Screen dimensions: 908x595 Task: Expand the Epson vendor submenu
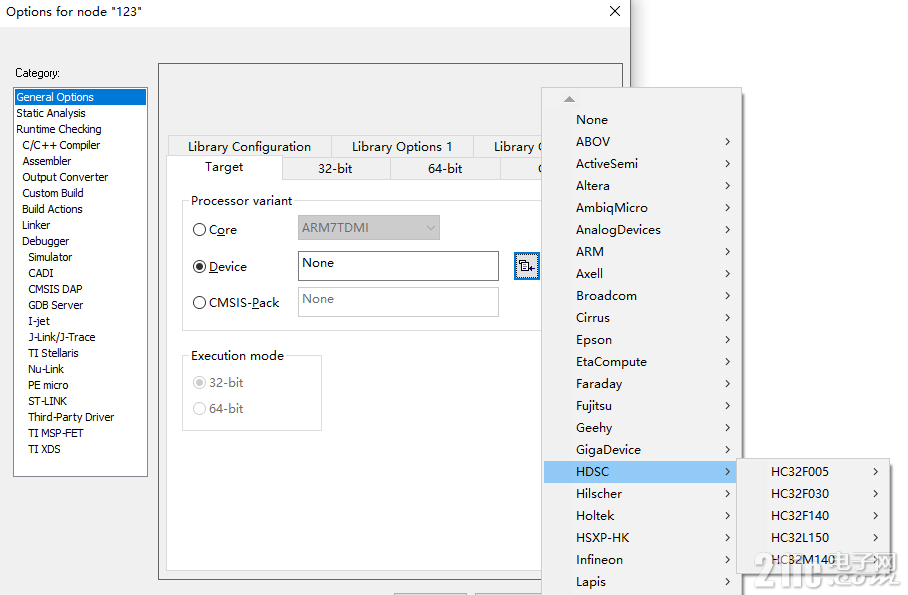click(x=641, y=340)
